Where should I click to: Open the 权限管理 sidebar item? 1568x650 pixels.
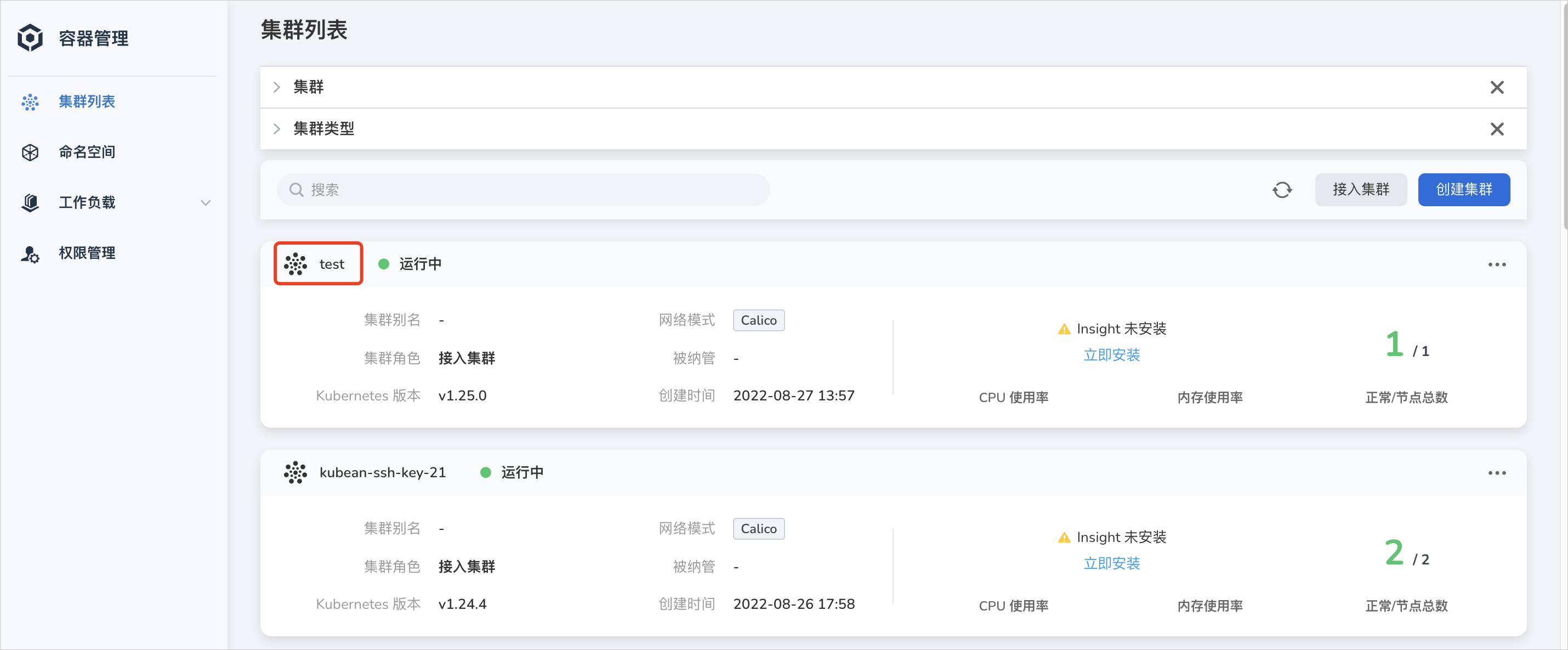87,253
